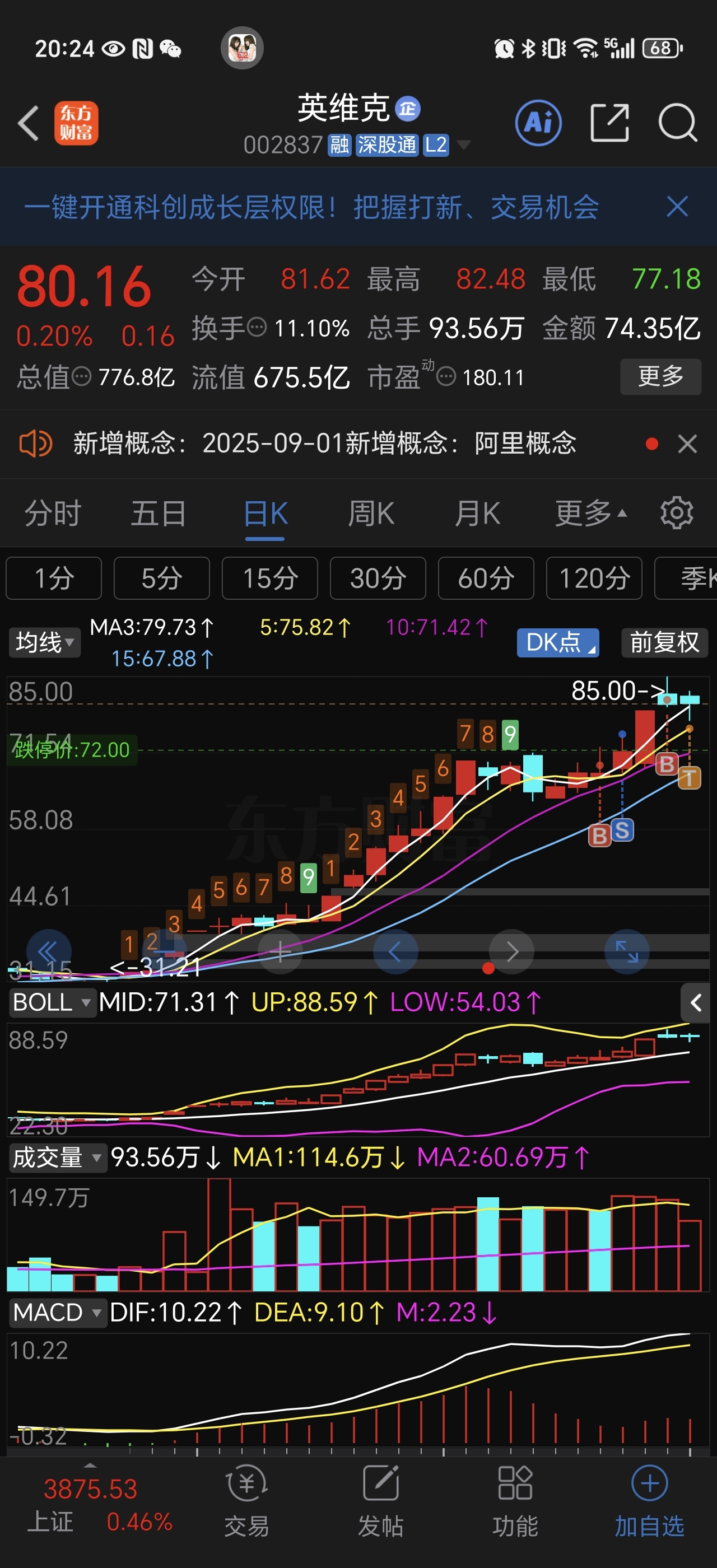Image resolution: width=717 pixels, height=1568 pixels.
Task: Open 发帖 post composer
Action: pos(380,1501)
